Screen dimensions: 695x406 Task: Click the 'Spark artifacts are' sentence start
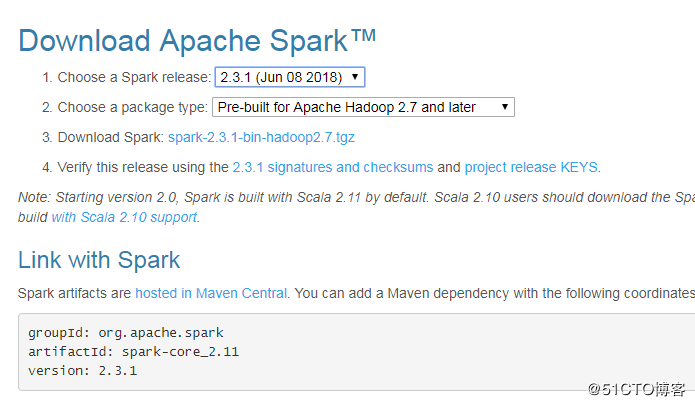[x=75, y=293]
